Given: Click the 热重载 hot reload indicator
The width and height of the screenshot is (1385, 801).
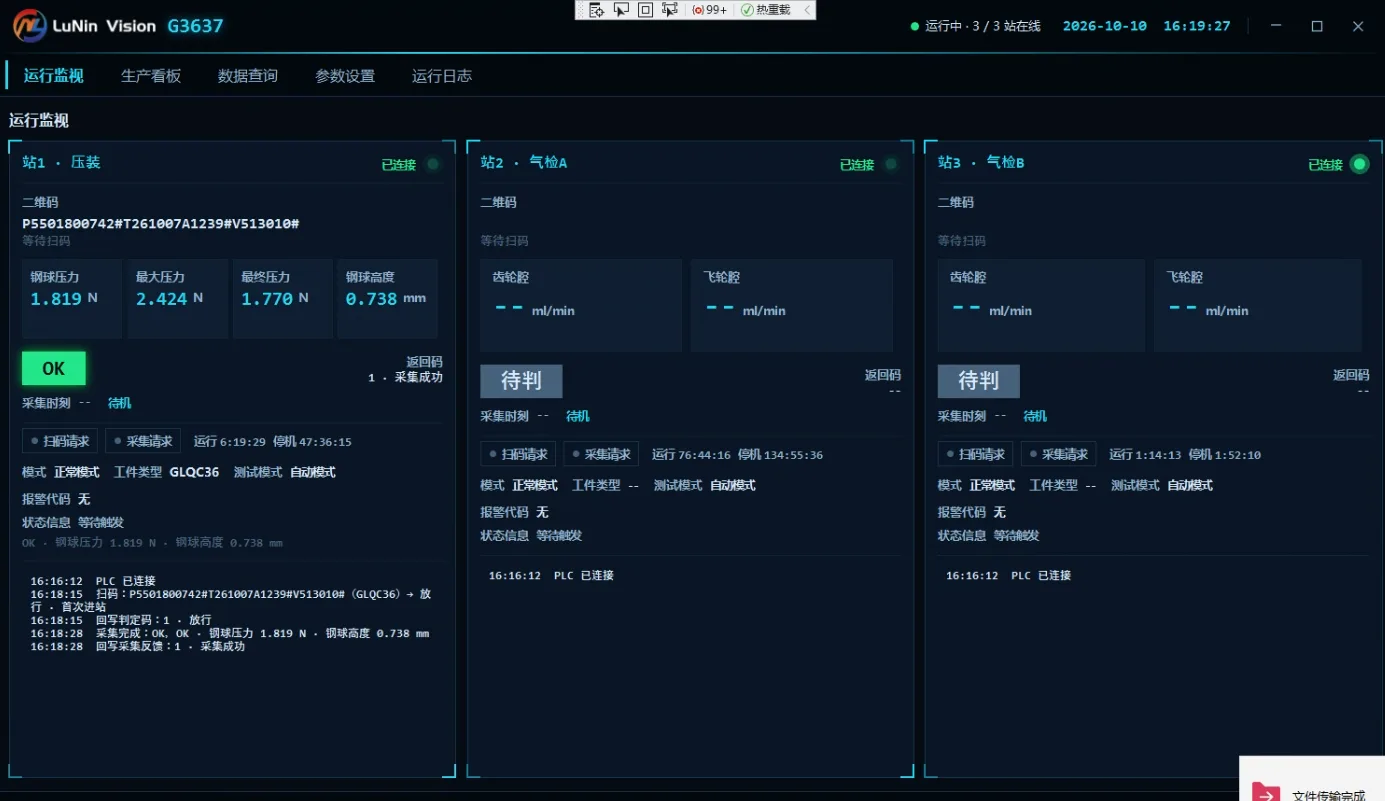Looking at the screenshot, I should 766,10.
